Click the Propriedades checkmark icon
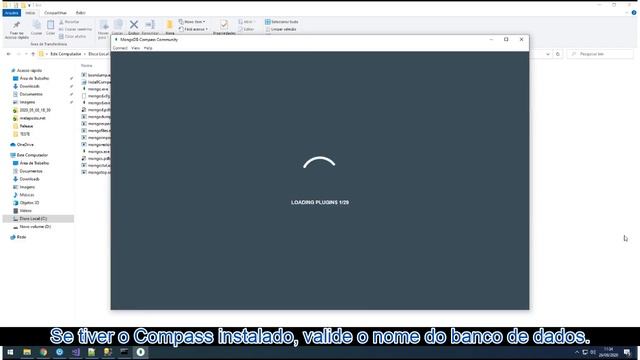 224,25
